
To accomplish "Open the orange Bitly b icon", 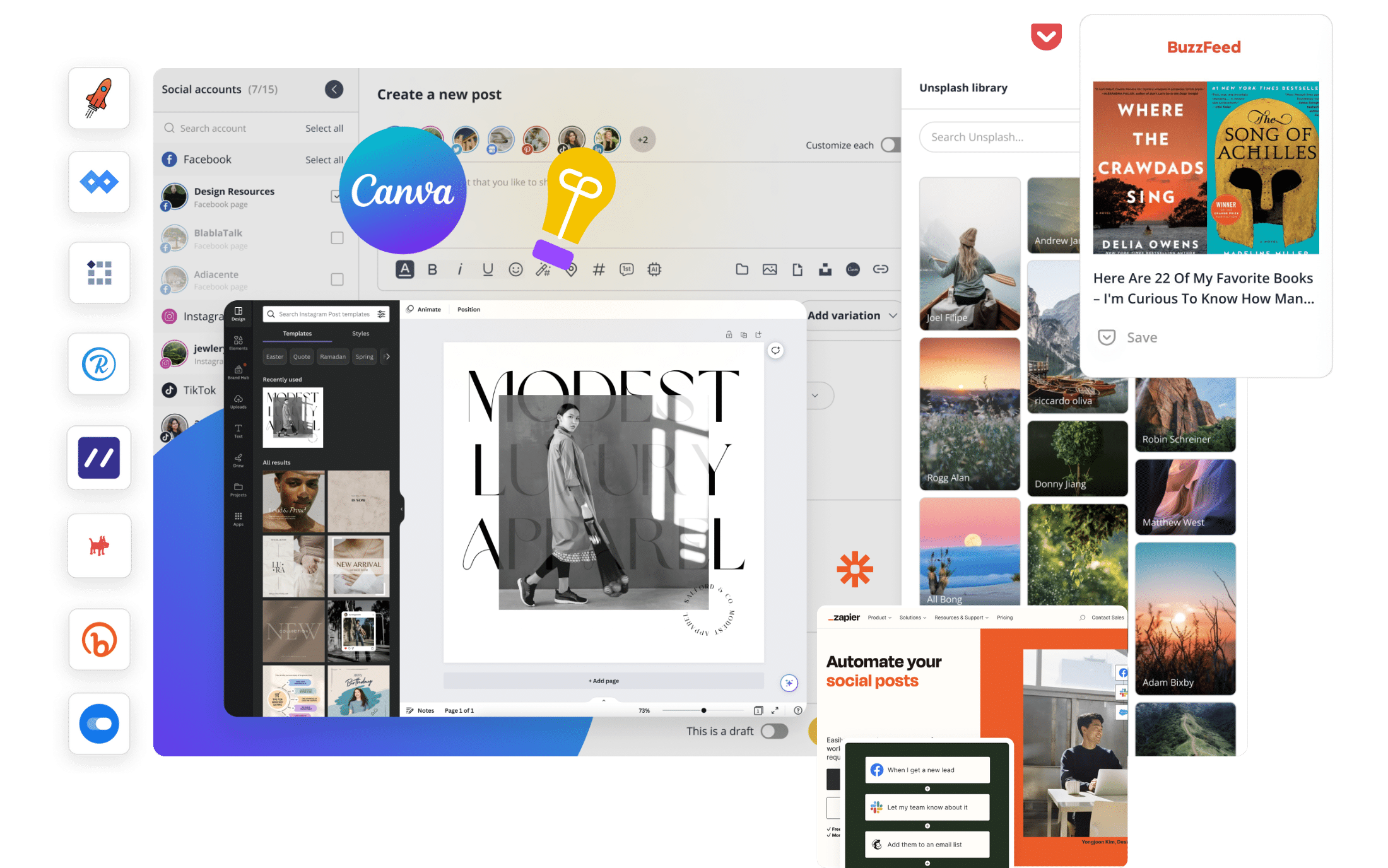I will 99,640.
